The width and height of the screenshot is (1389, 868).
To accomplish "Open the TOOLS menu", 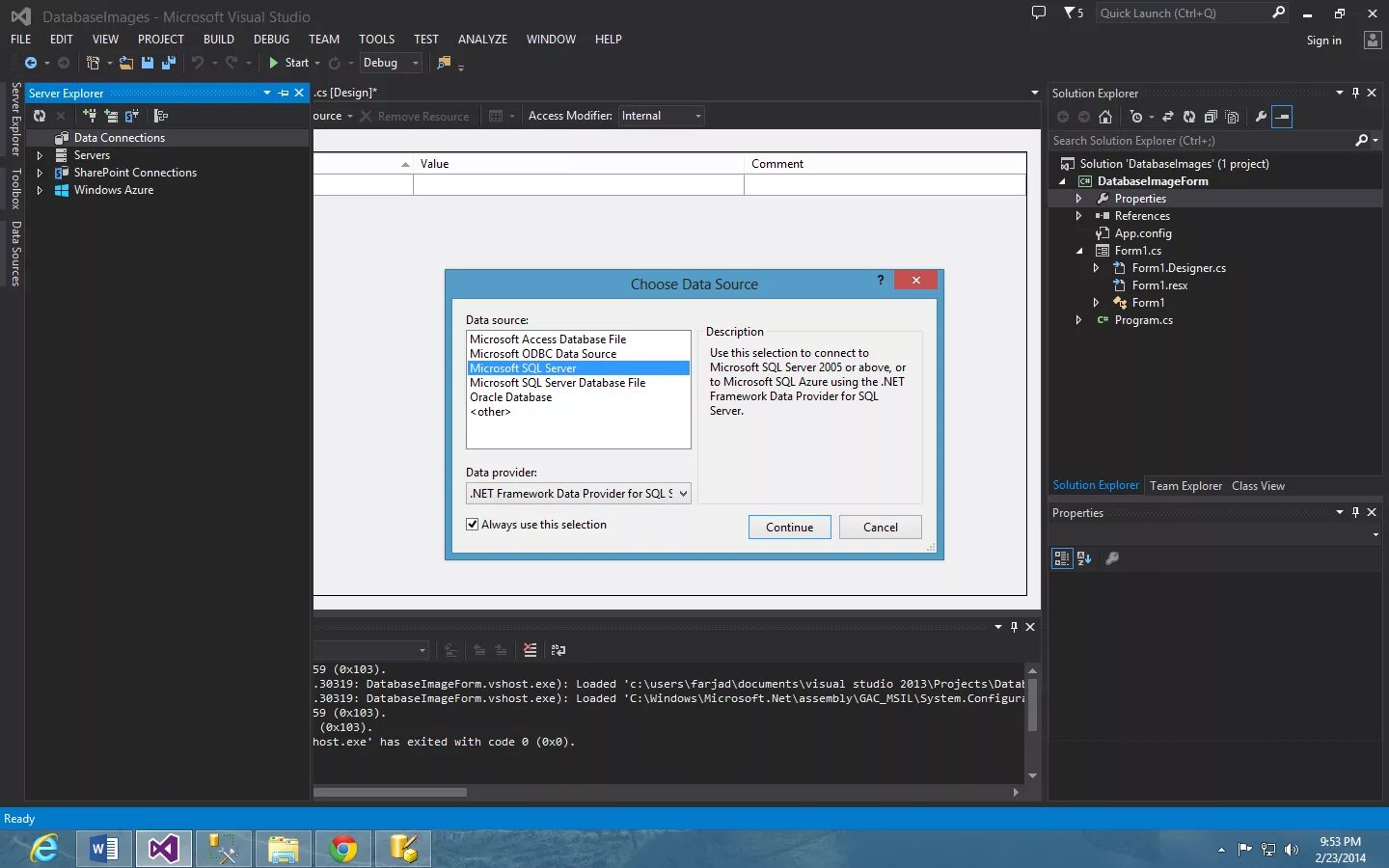I will [x=376, y=40].
